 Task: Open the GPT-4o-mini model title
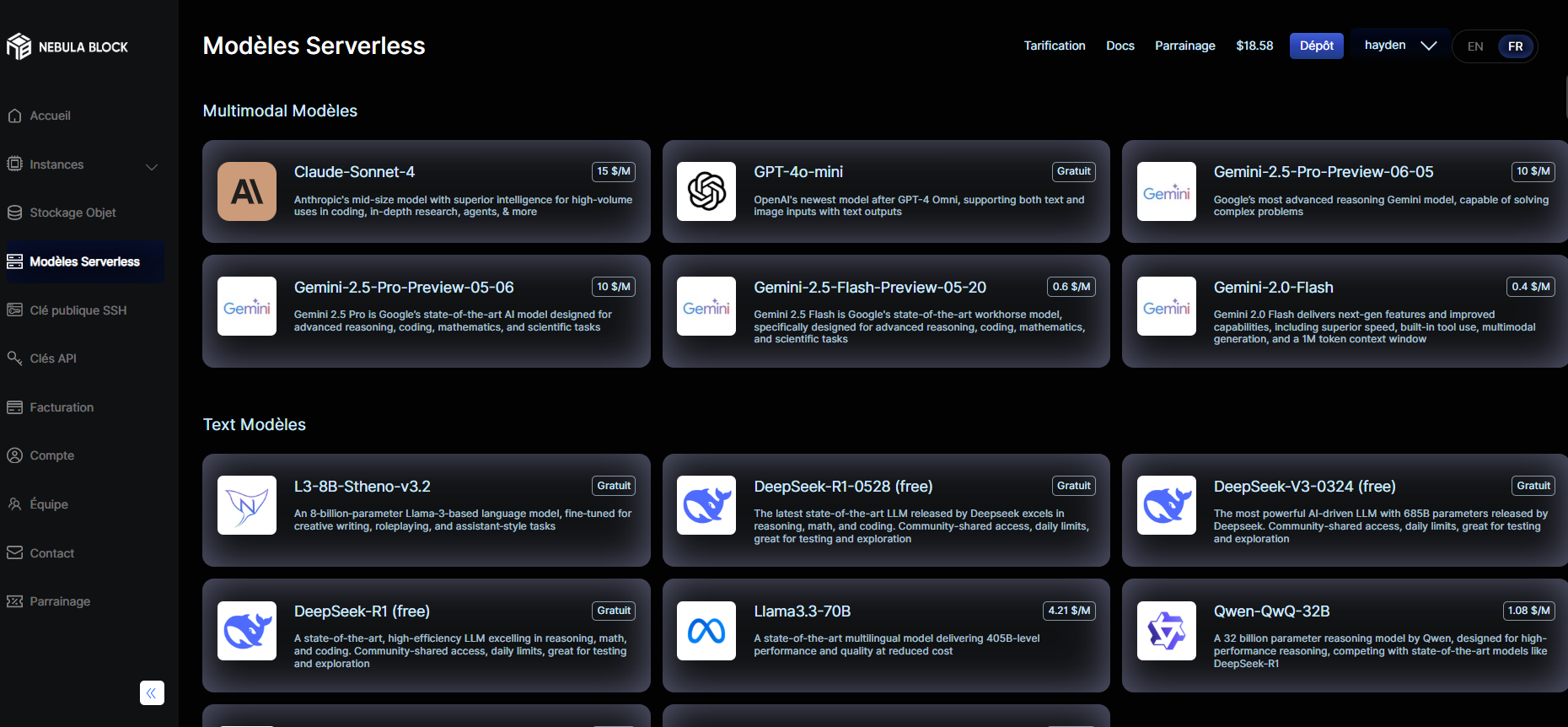click(x=798, y=172)
